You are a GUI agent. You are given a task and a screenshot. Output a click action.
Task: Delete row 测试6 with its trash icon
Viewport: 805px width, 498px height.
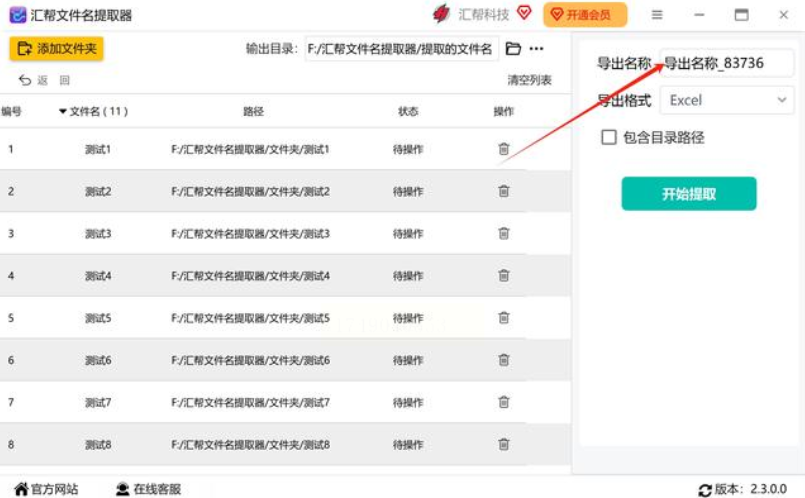[x=504, y=360]
